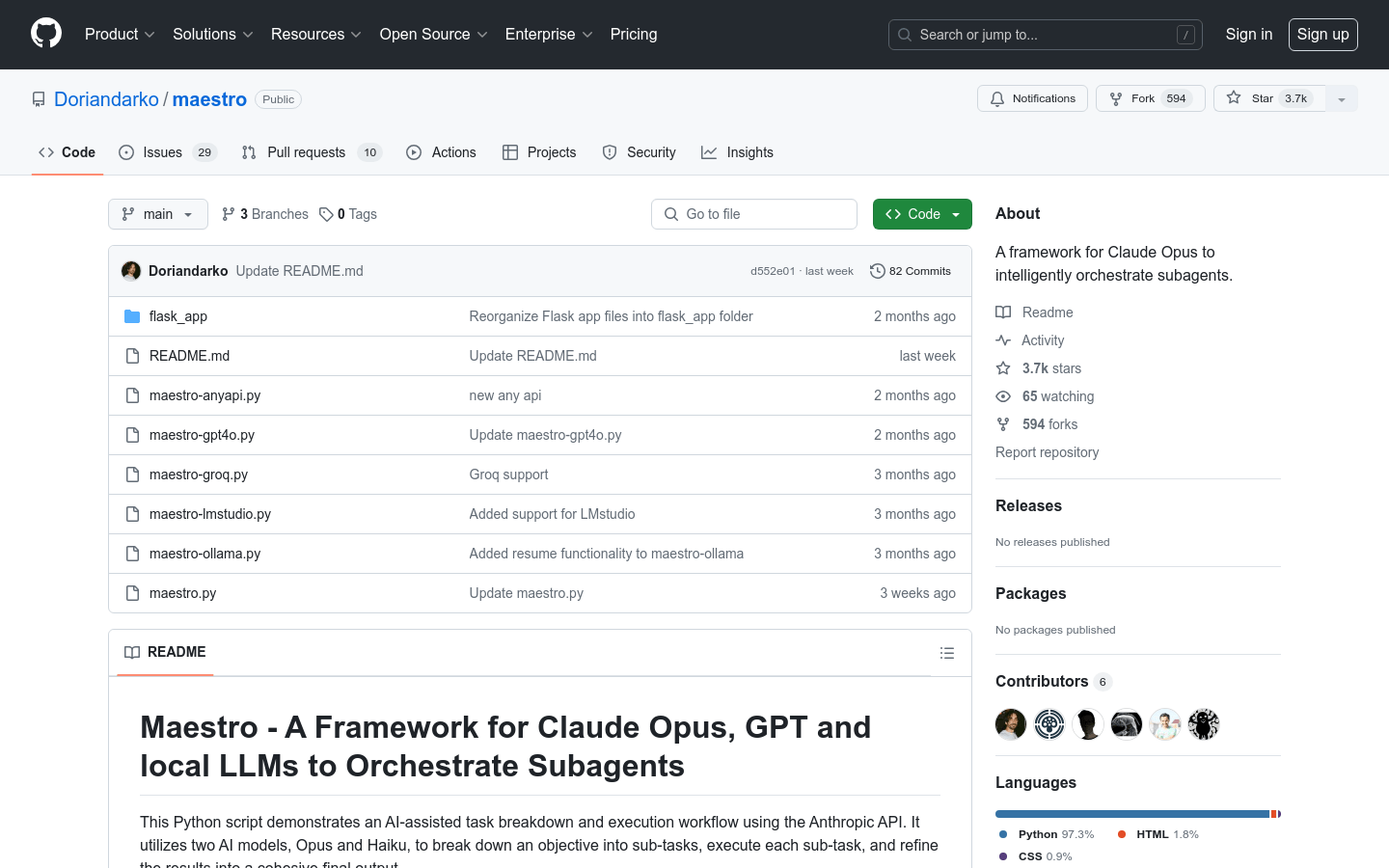Open the Contributors section link
Screen dimensions: 1389x868
point(1053,681)
